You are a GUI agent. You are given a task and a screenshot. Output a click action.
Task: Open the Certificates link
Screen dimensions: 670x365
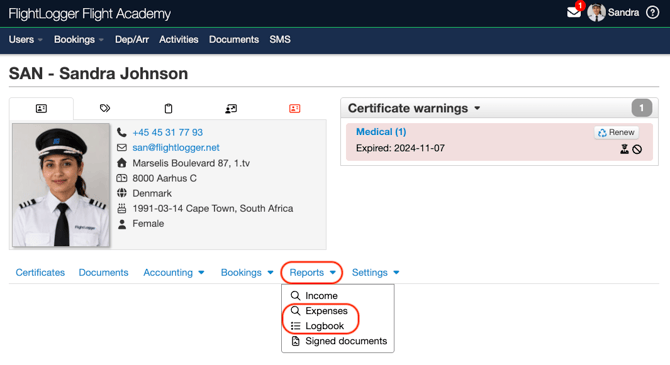[40, 273]
